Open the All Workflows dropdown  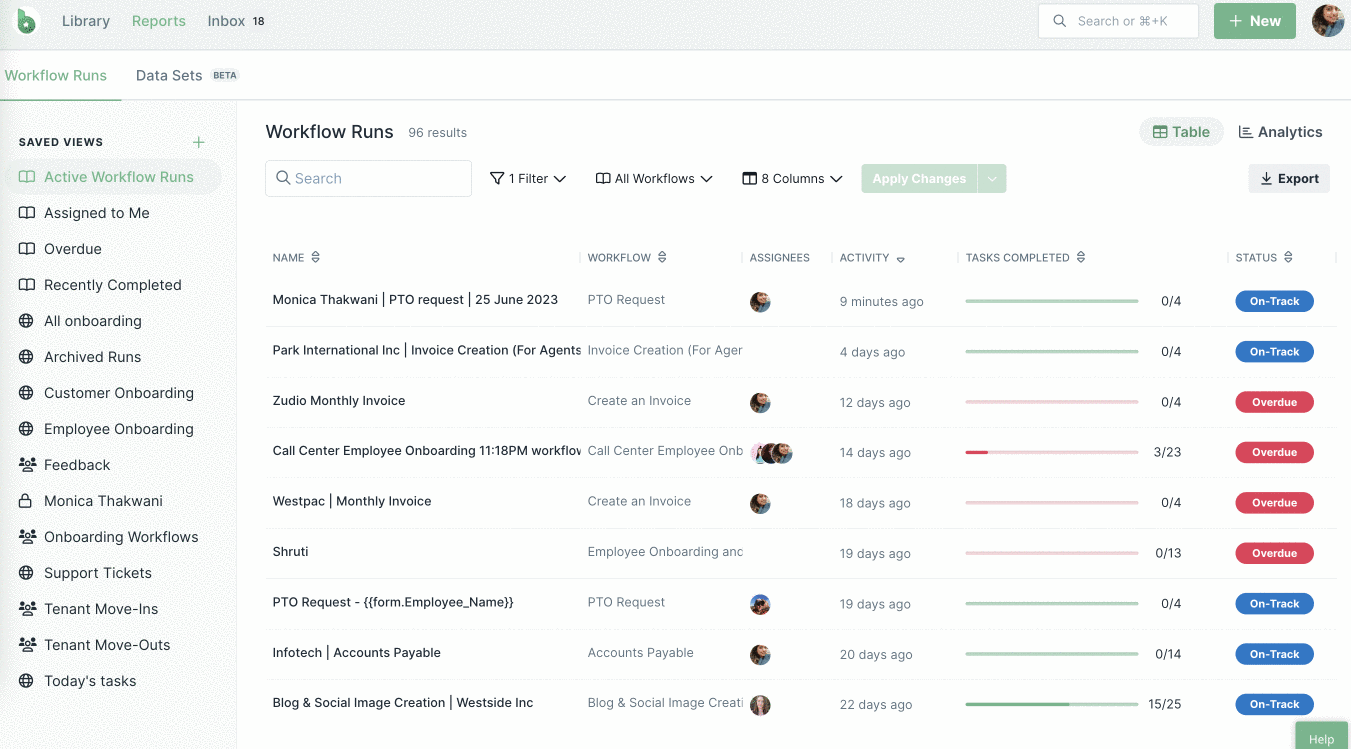coord(654,179)
